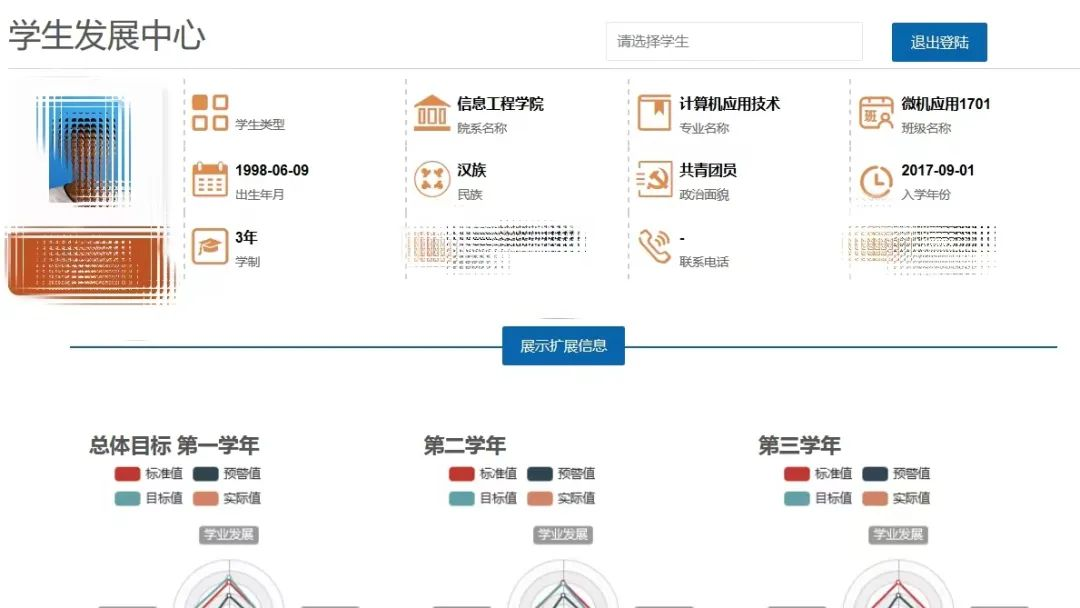
Task: Click the birth date calendar icon
Action: coord(210,180)
